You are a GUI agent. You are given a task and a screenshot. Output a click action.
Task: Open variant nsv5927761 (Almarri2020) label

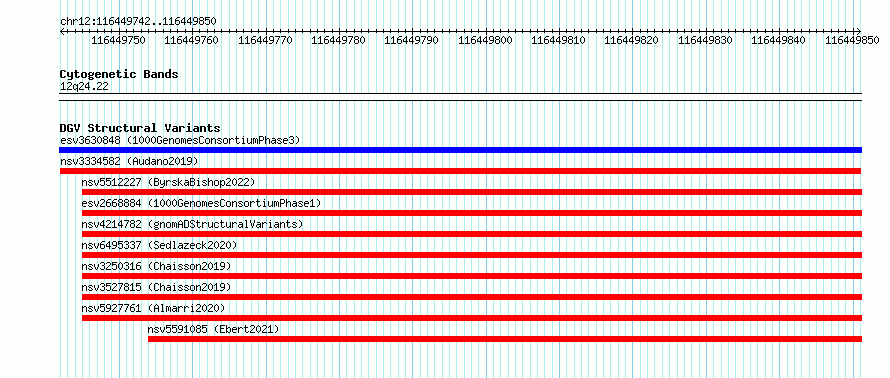153,308
